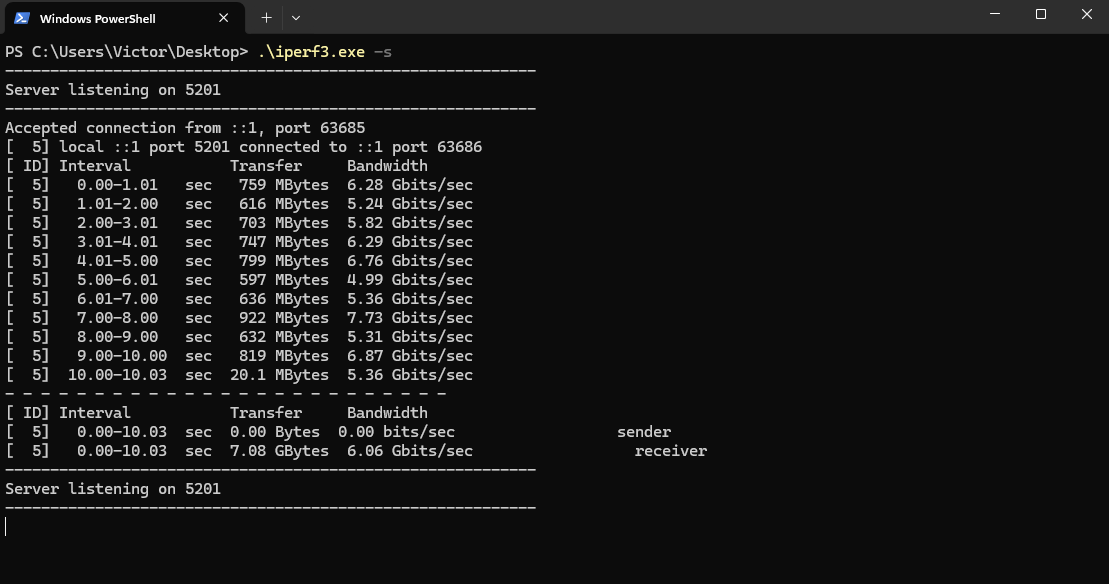Expand the new tab profile dropdown
1109x584 pixels.
pos(296,17)
